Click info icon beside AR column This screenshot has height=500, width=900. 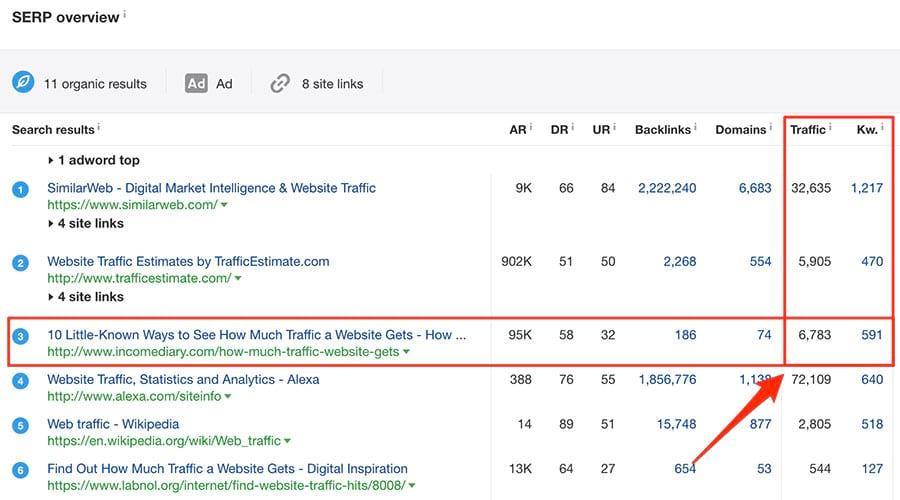tap(531, 127)
